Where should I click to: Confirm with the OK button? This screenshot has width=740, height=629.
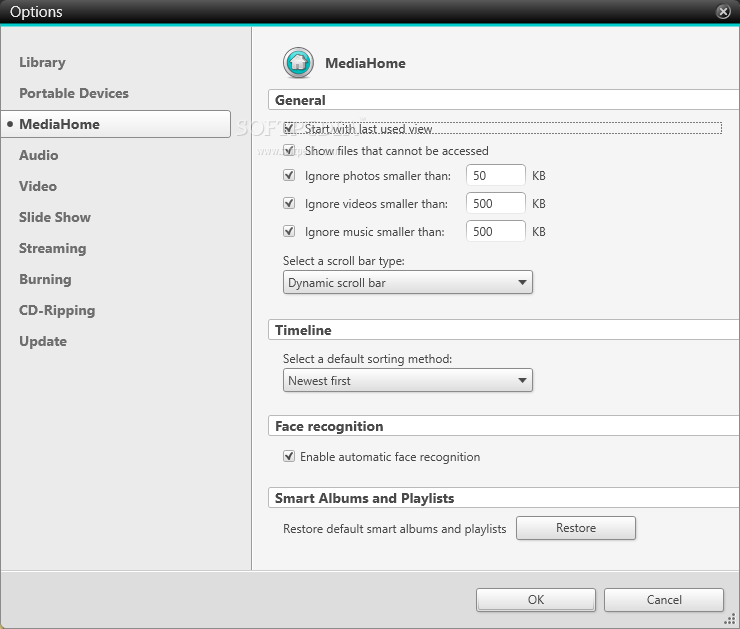(x=536, y=599)
